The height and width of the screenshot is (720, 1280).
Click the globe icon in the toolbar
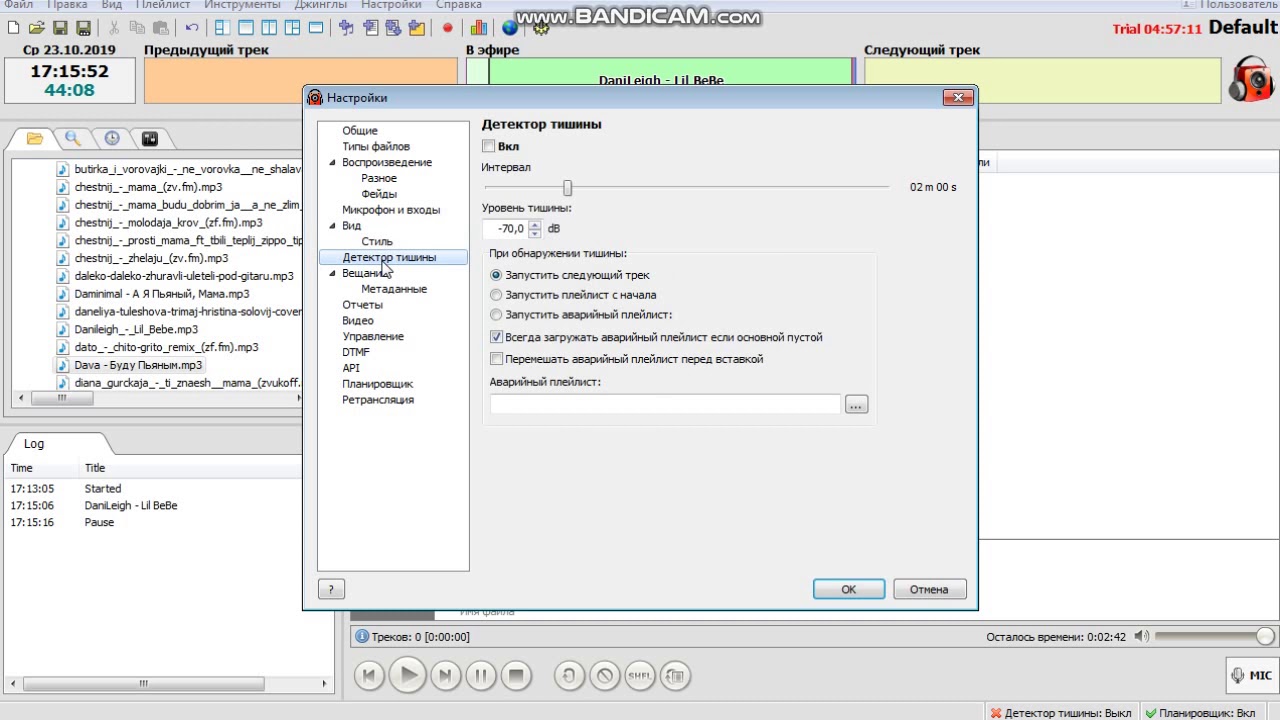point(510,27)
